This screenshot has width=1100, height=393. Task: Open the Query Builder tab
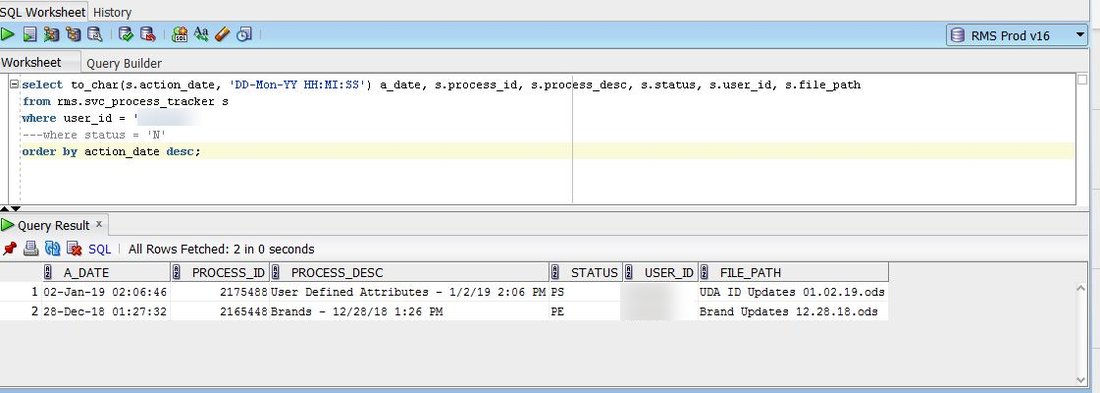coord(124,63)
